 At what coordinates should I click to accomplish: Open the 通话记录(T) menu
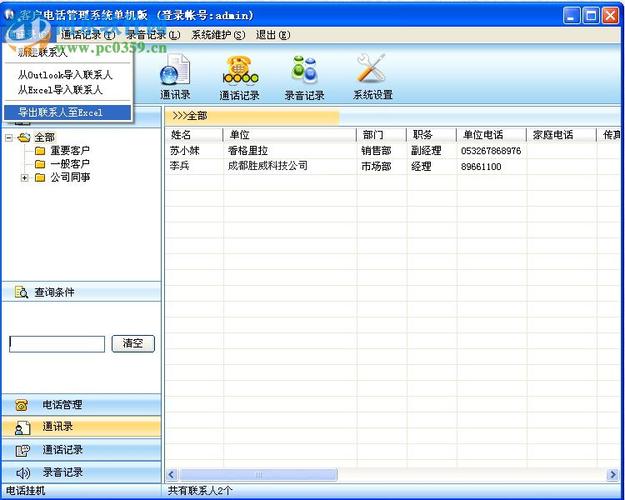click(88, 35)
